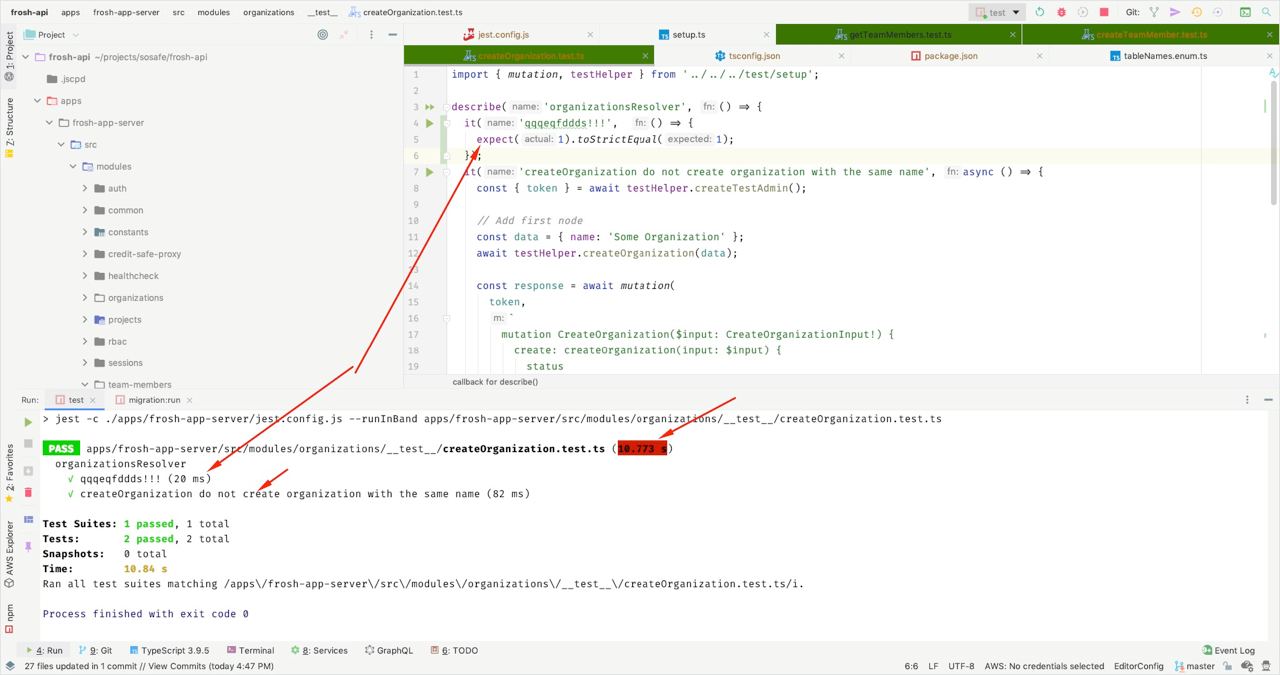Click LF line separator in status bar
This screenshot has height=675, width=1280.
(x=933, y=666)
